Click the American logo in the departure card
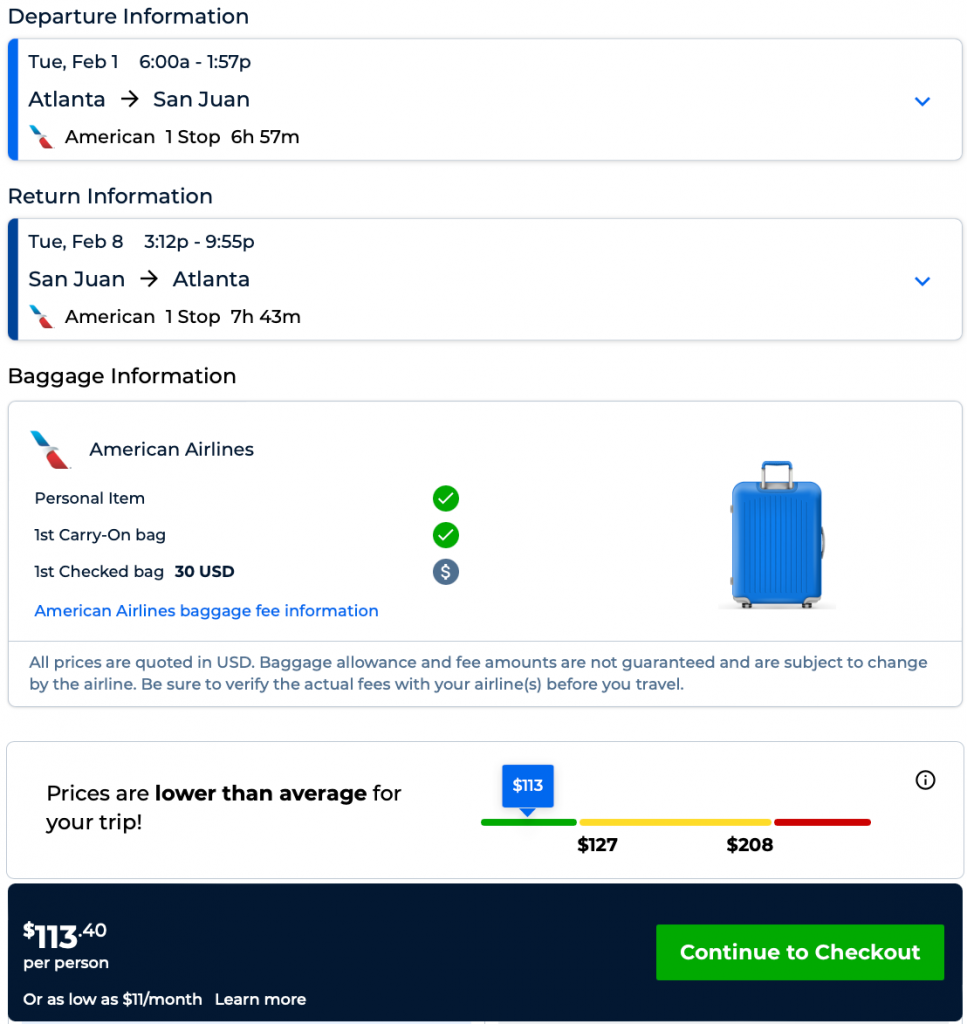 click(x=41, y=137)
